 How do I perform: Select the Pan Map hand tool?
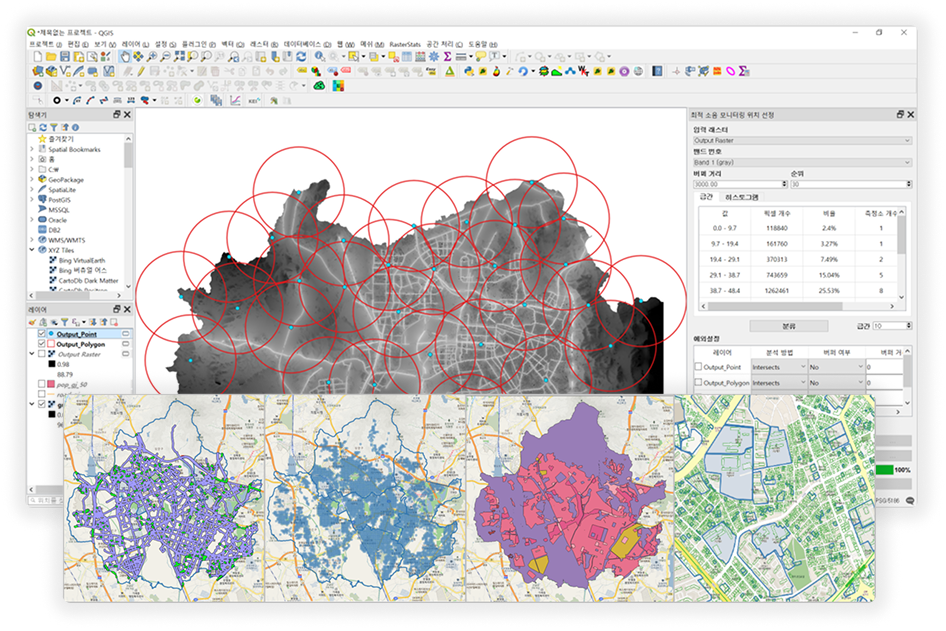pyautogui.click(x=124, y=57)
